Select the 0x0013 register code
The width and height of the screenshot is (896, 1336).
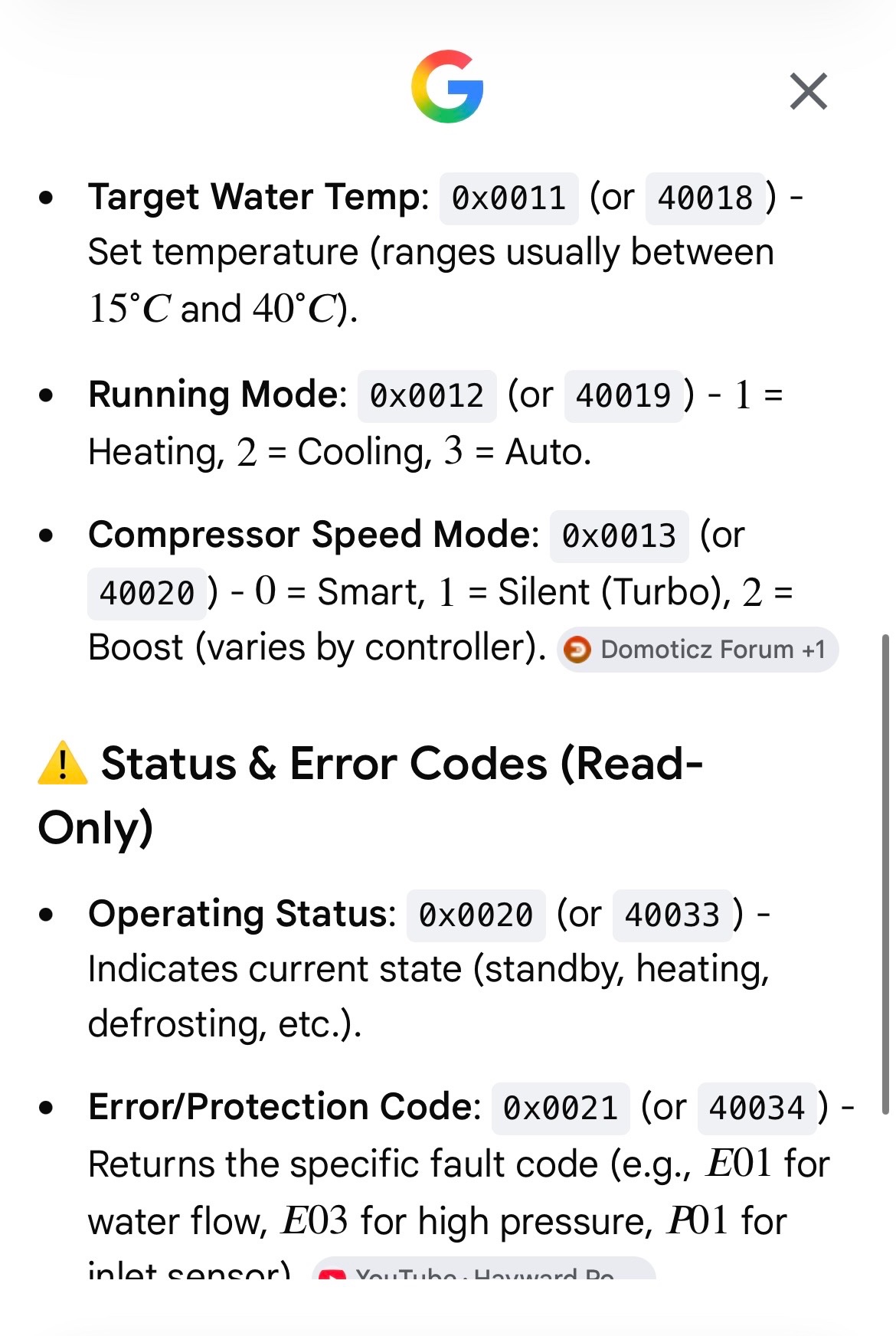[620, 535]
